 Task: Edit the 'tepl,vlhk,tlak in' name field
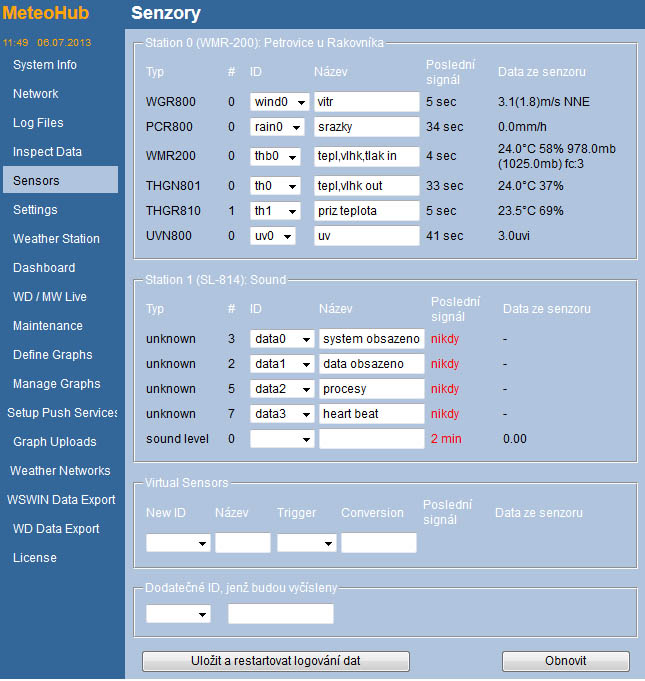[x=367, y=156]
